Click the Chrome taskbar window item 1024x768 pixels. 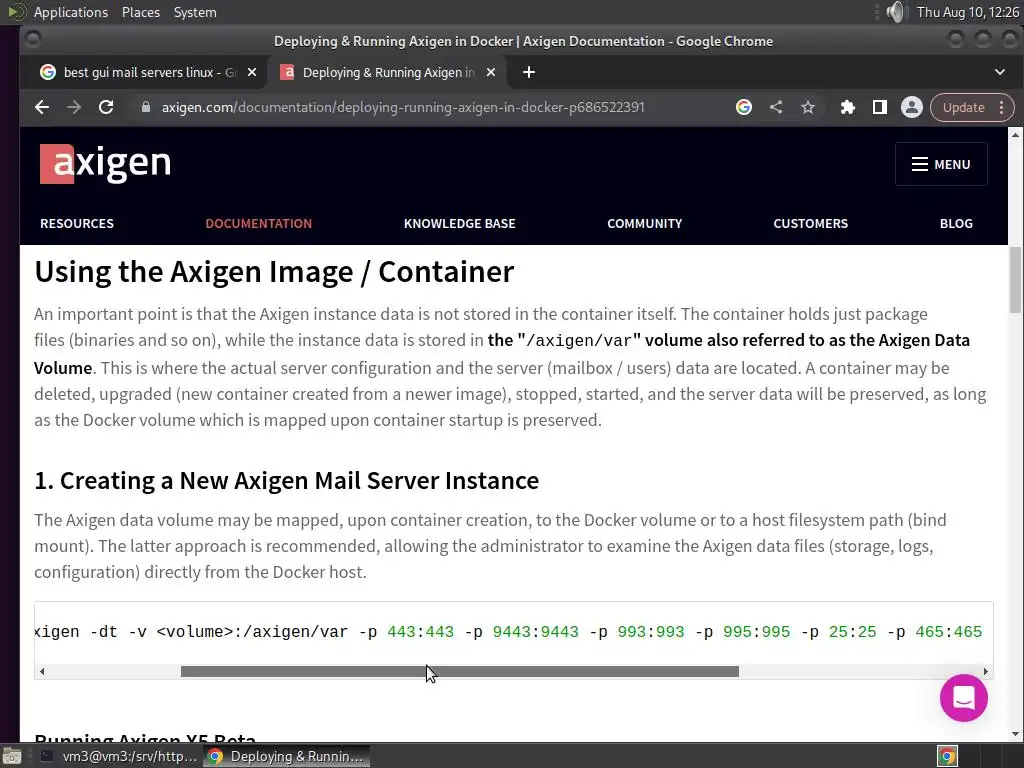click(286, 756)
